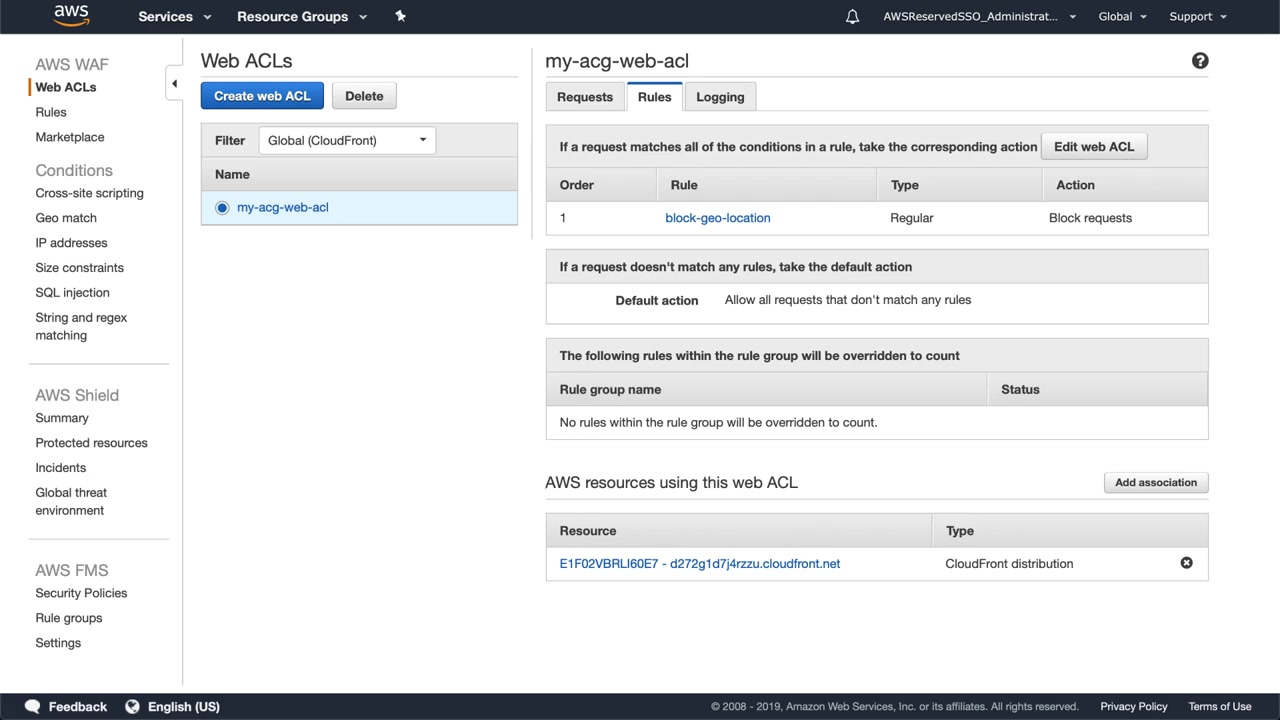Viewport: 1280px width, 720px height.
Task: Open the Global region selector
Action: [x=1122, y=16]
